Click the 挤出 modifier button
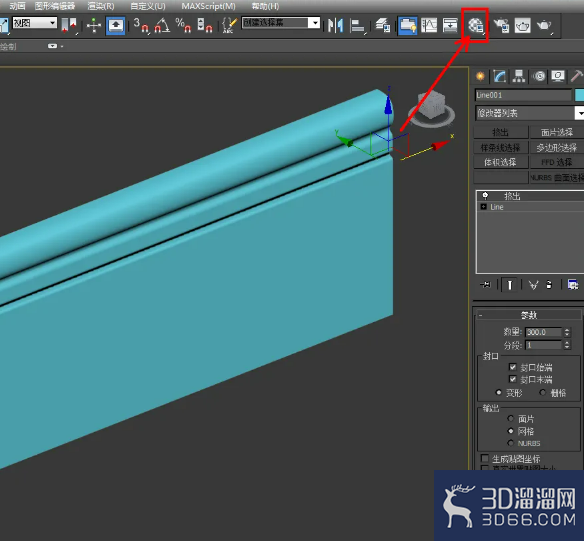The height and width of the screenshot is (541, 584). click(500, 132)
